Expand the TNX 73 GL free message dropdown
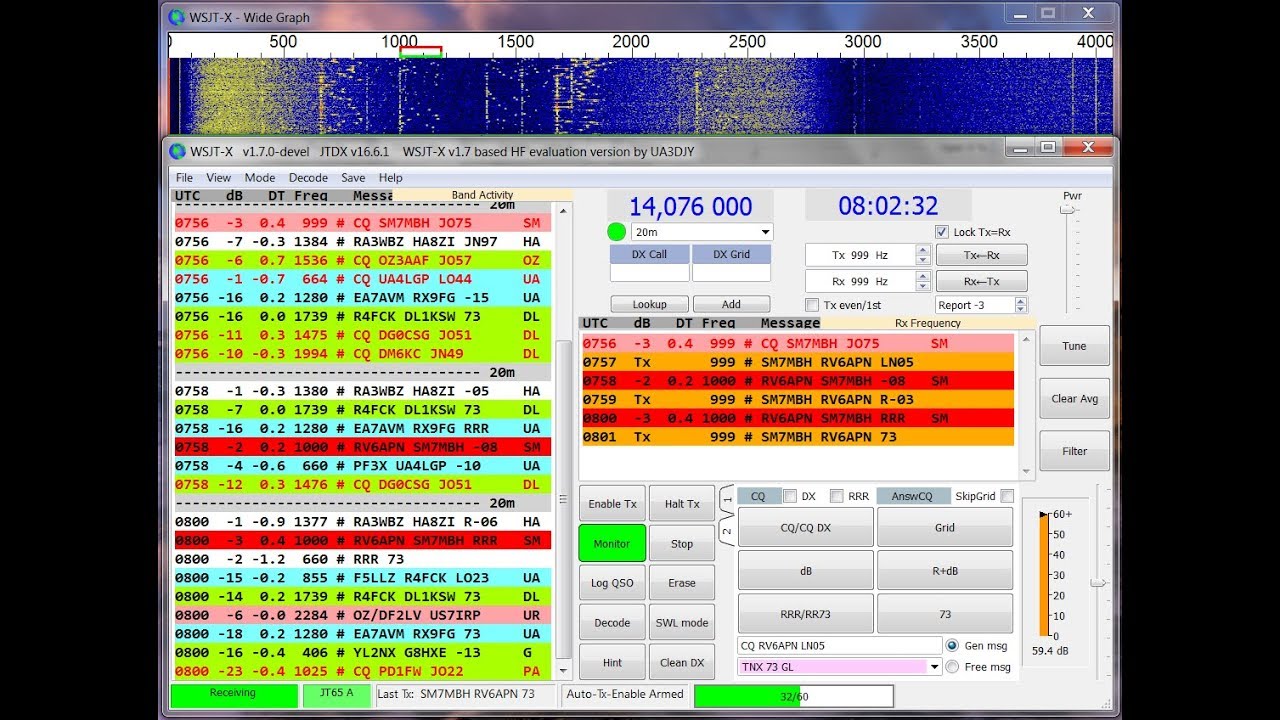This screenshot has width=1280, height=720. click(x=935, y=667)
